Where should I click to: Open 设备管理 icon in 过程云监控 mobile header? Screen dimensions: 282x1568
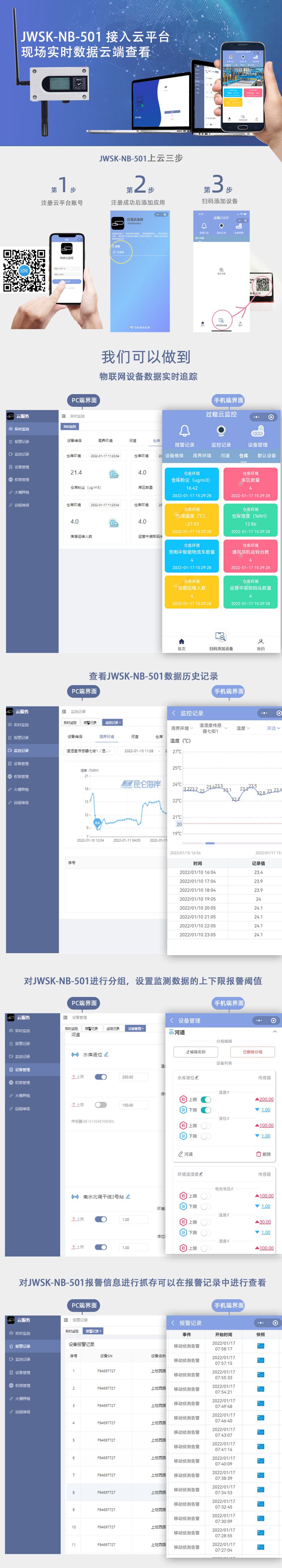[258, 431]
